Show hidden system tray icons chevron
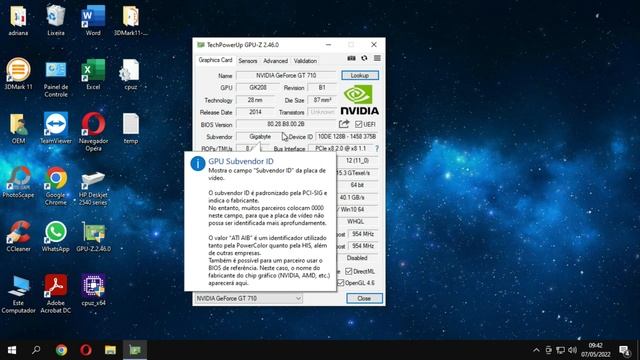Viewport: 640px width, 360px height. [x=536, y=350]
